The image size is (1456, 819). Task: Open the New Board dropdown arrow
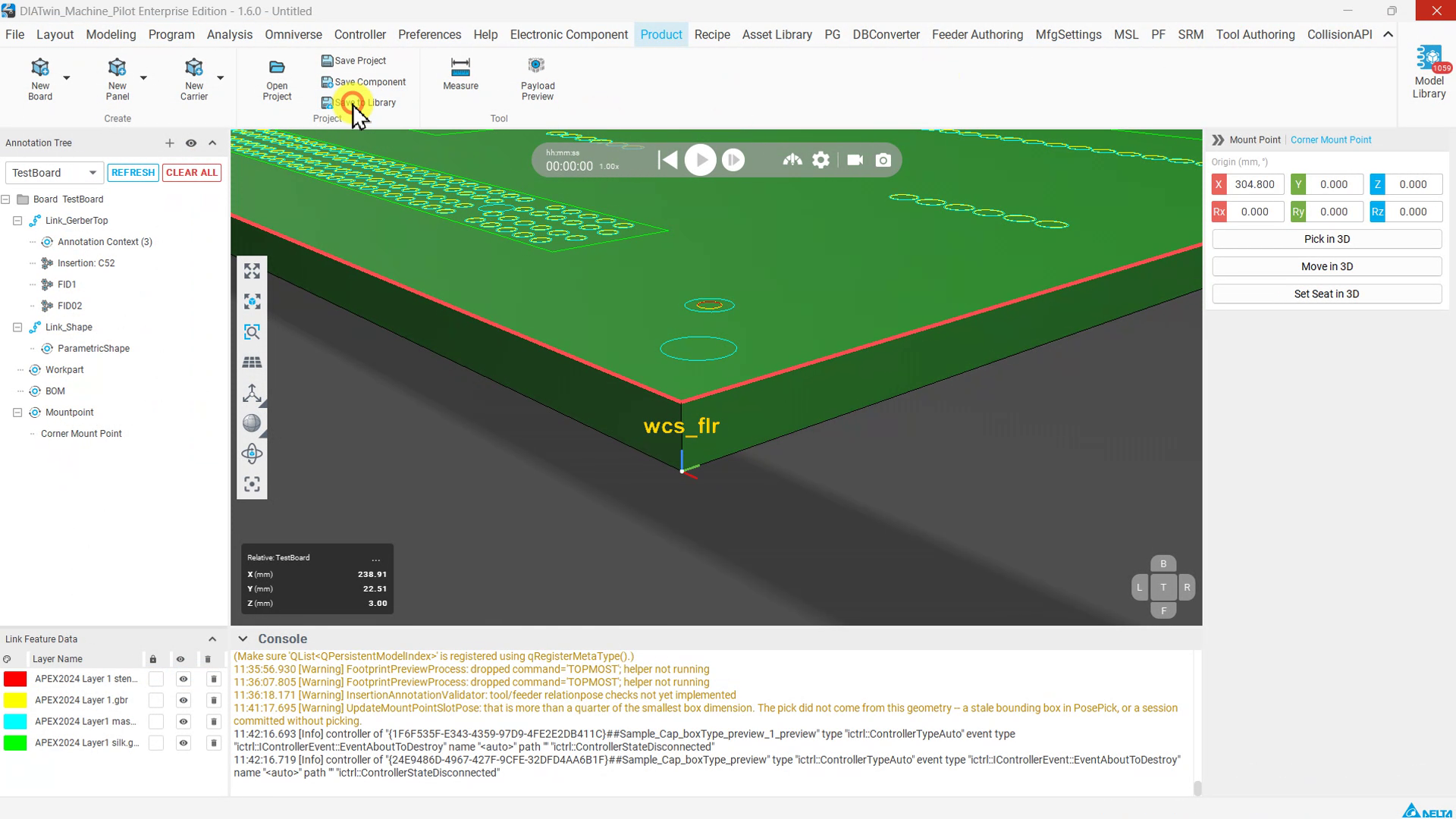(x=67, y=77)
